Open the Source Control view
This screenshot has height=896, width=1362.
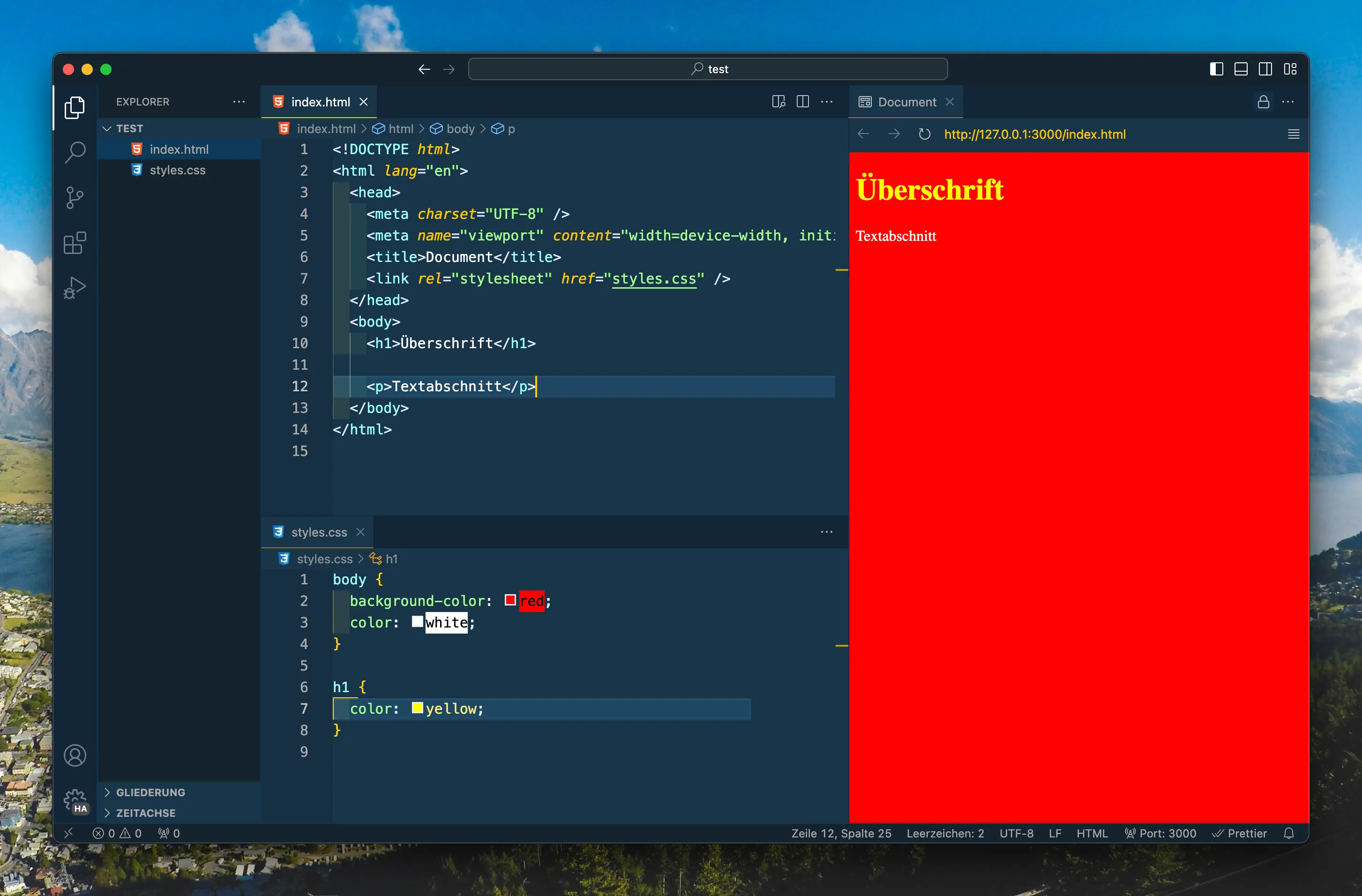pos(75,198)
